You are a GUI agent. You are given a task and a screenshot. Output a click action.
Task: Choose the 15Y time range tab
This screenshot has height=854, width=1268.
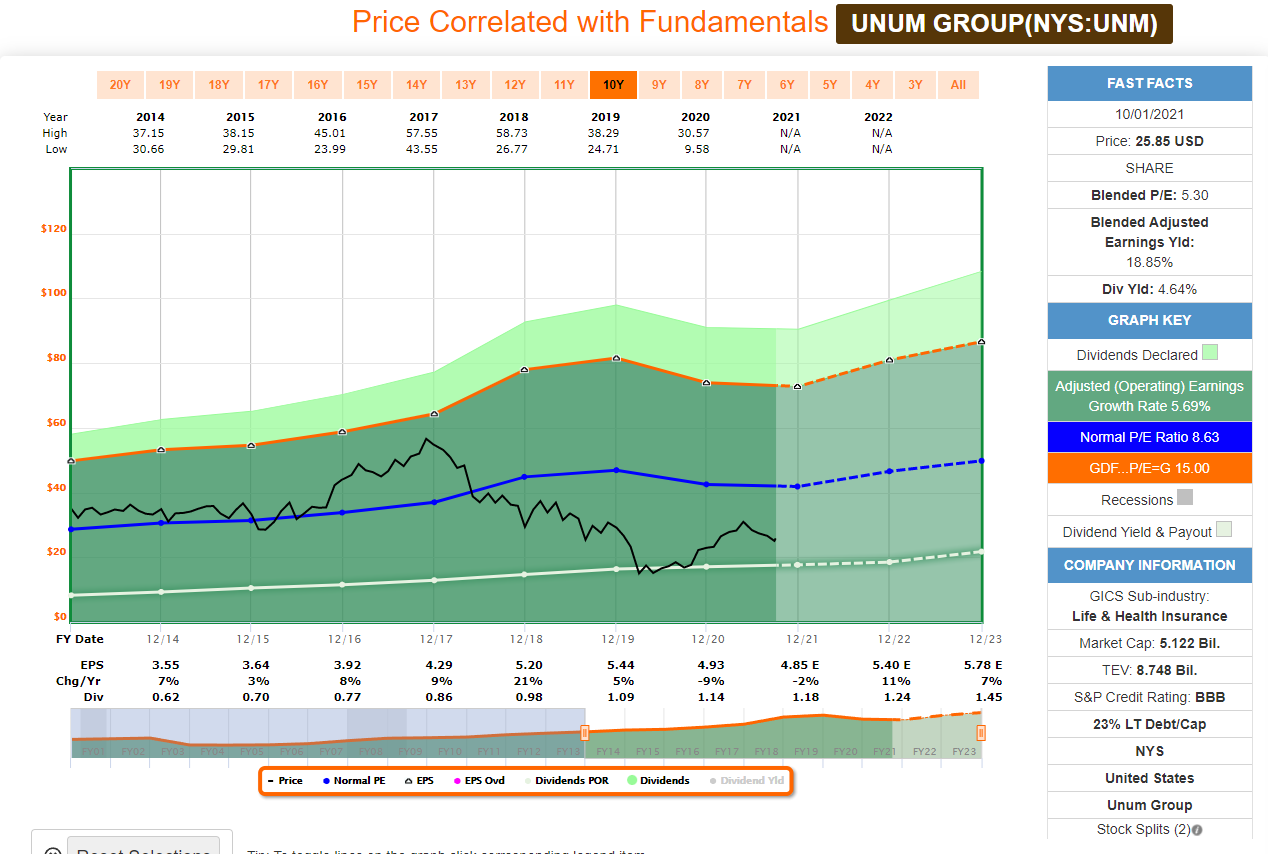pos(367,85)
